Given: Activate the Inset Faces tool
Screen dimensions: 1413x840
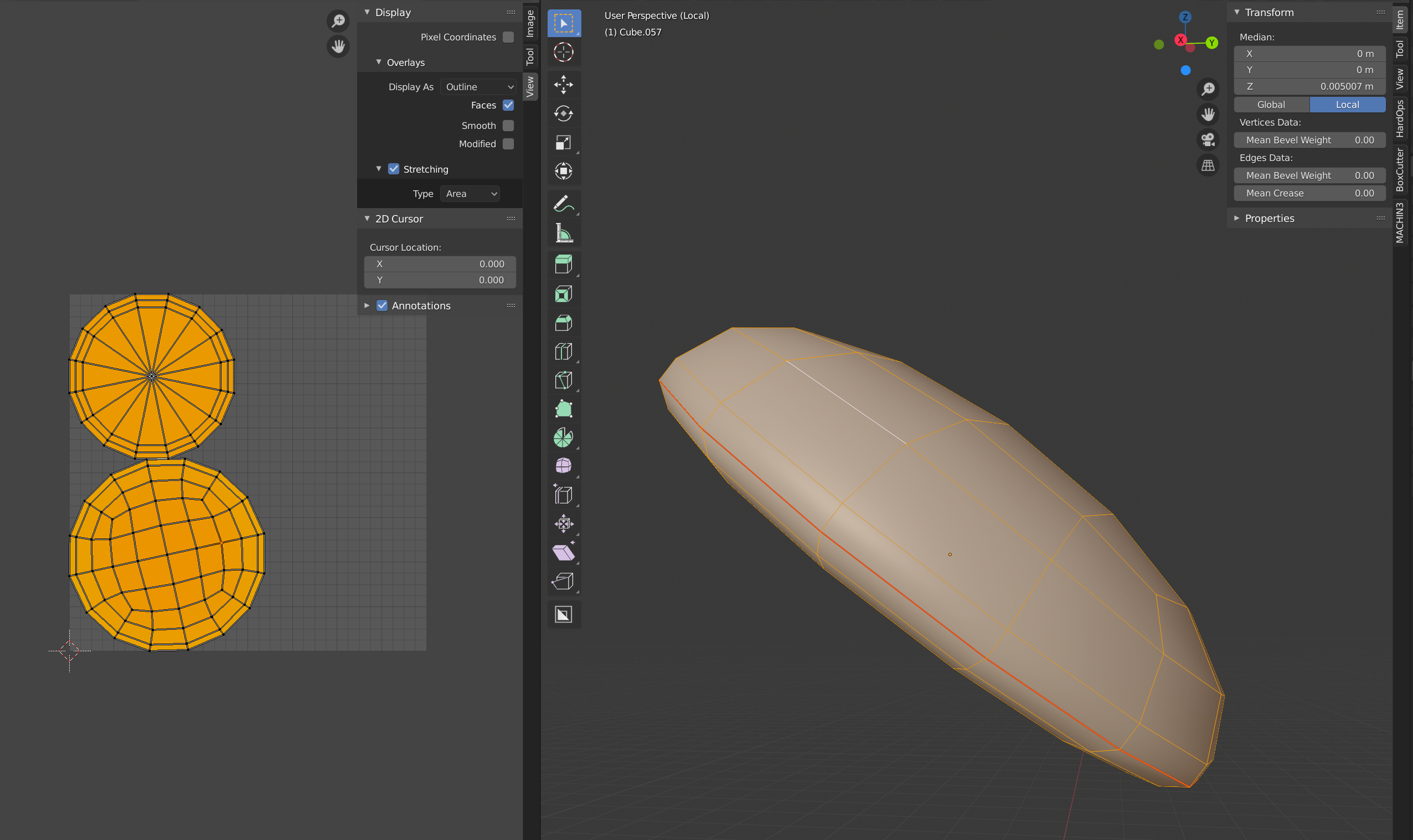Looking at the screenshot, I should (563, 294).
